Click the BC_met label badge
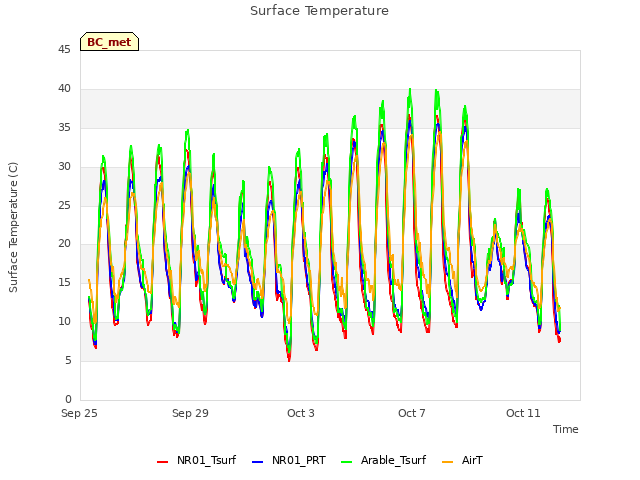 coord(109,42)
